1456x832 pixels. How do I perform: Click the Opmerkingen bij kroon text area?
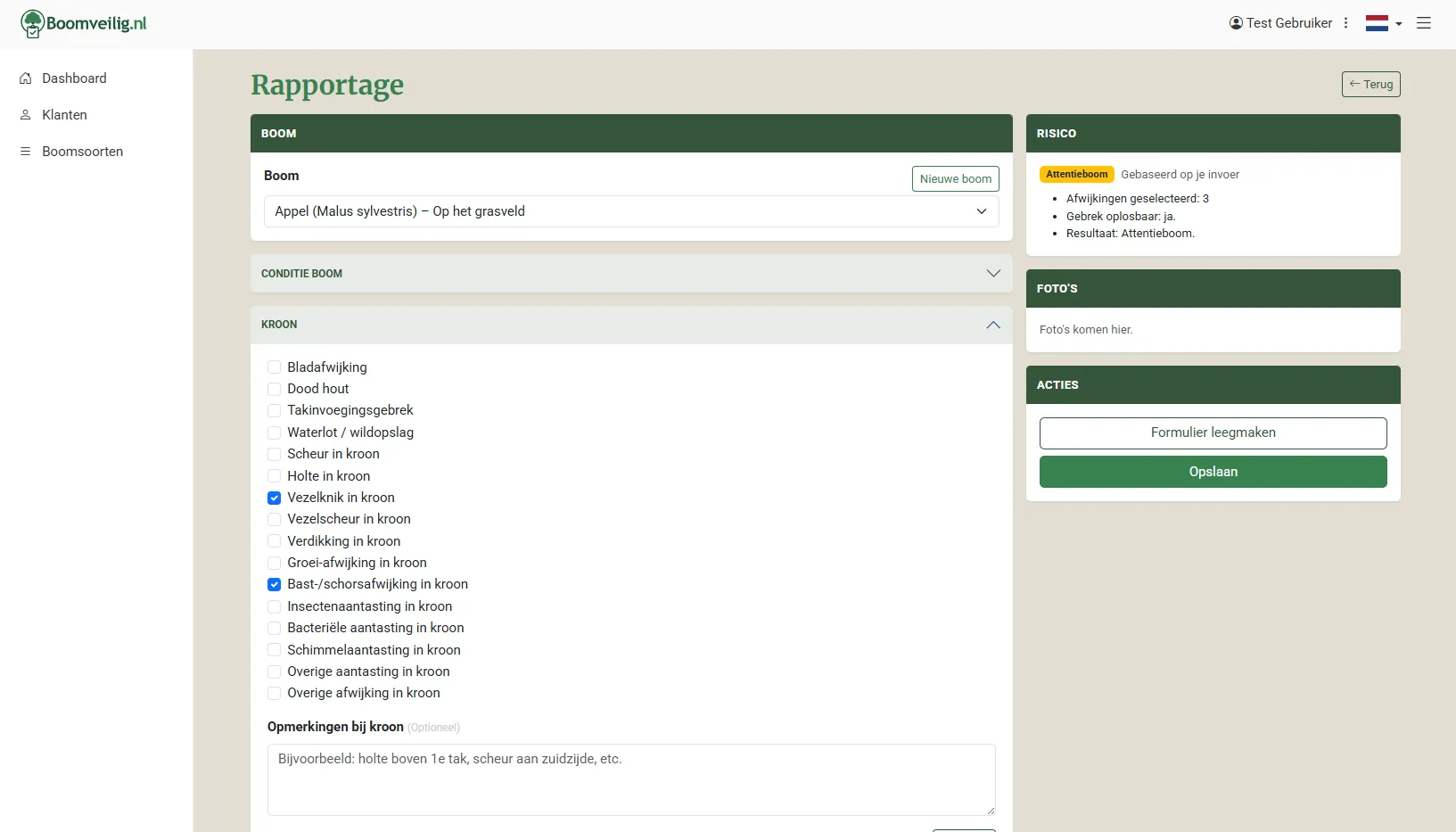(x=630, y=779)
